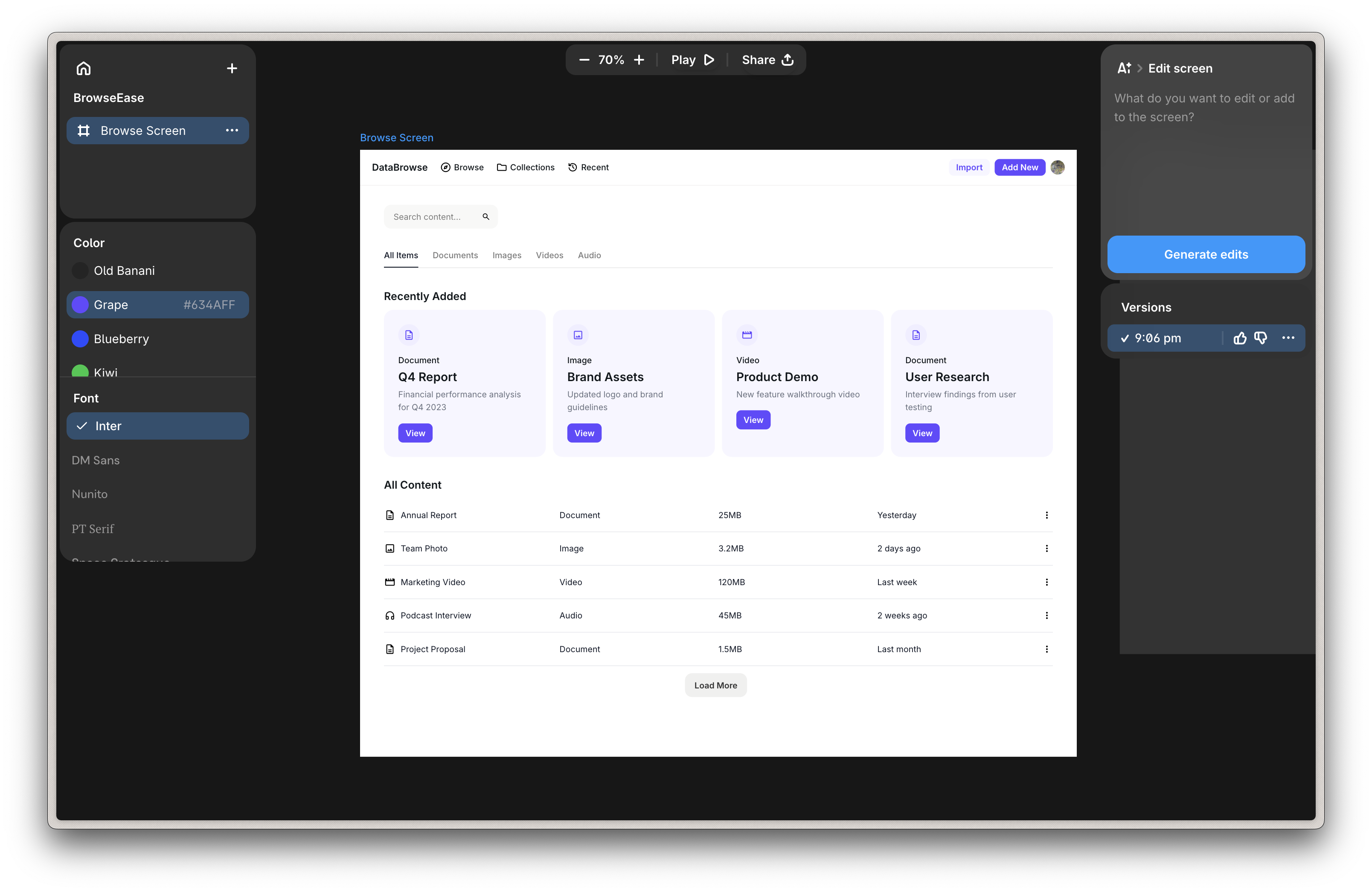Image resolution: width=1372 pixels, height=892 pixels.
Task: Click the plus icon to add screen
Action: pyautogui.click(x=232, y=69)
